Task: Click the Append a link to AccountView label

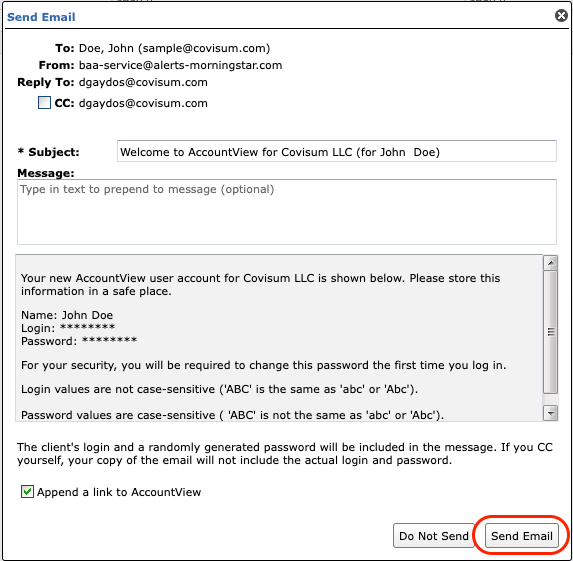Action: point(119,492)
